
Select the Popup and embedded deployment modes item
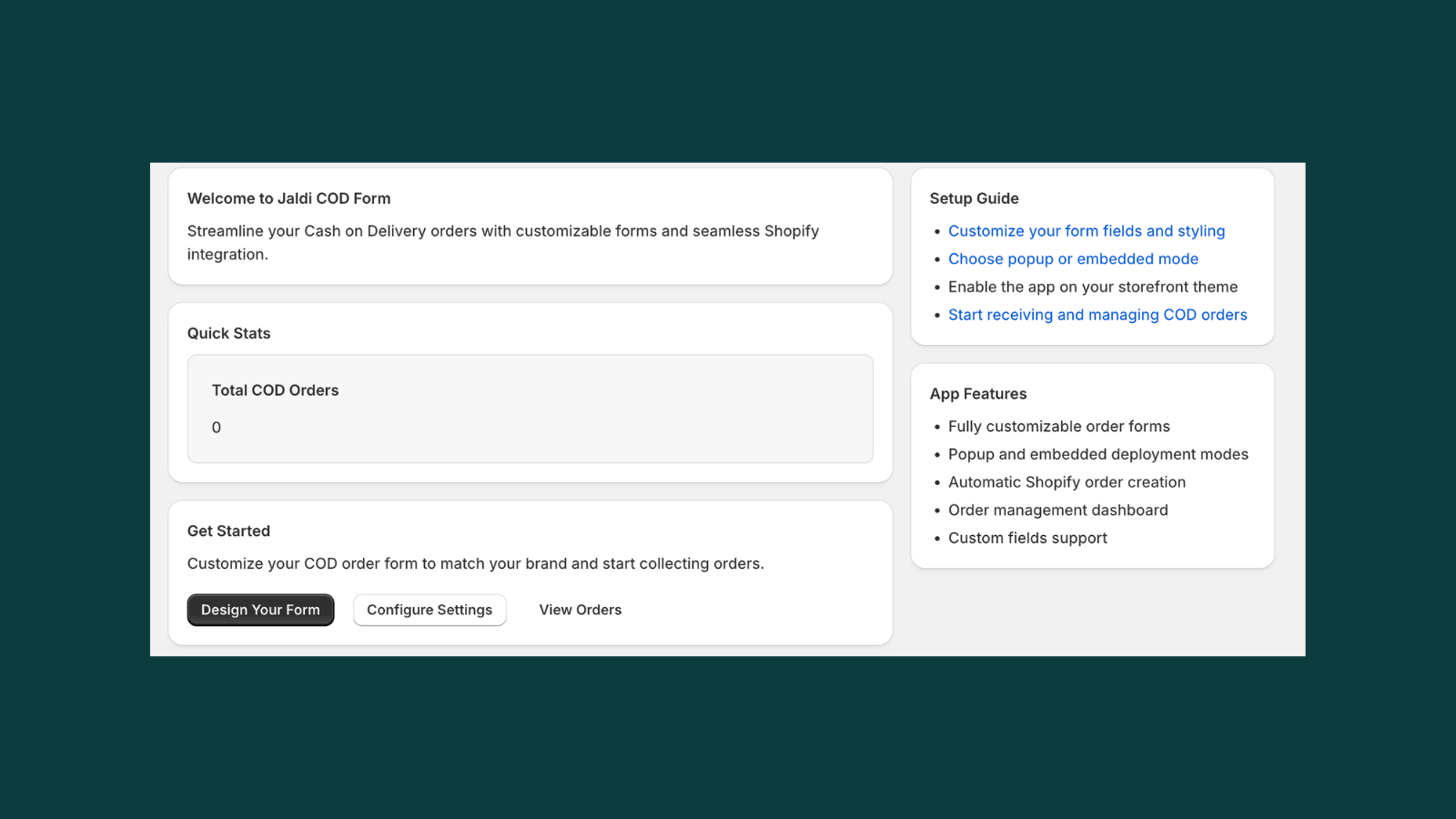[1098, 454]
